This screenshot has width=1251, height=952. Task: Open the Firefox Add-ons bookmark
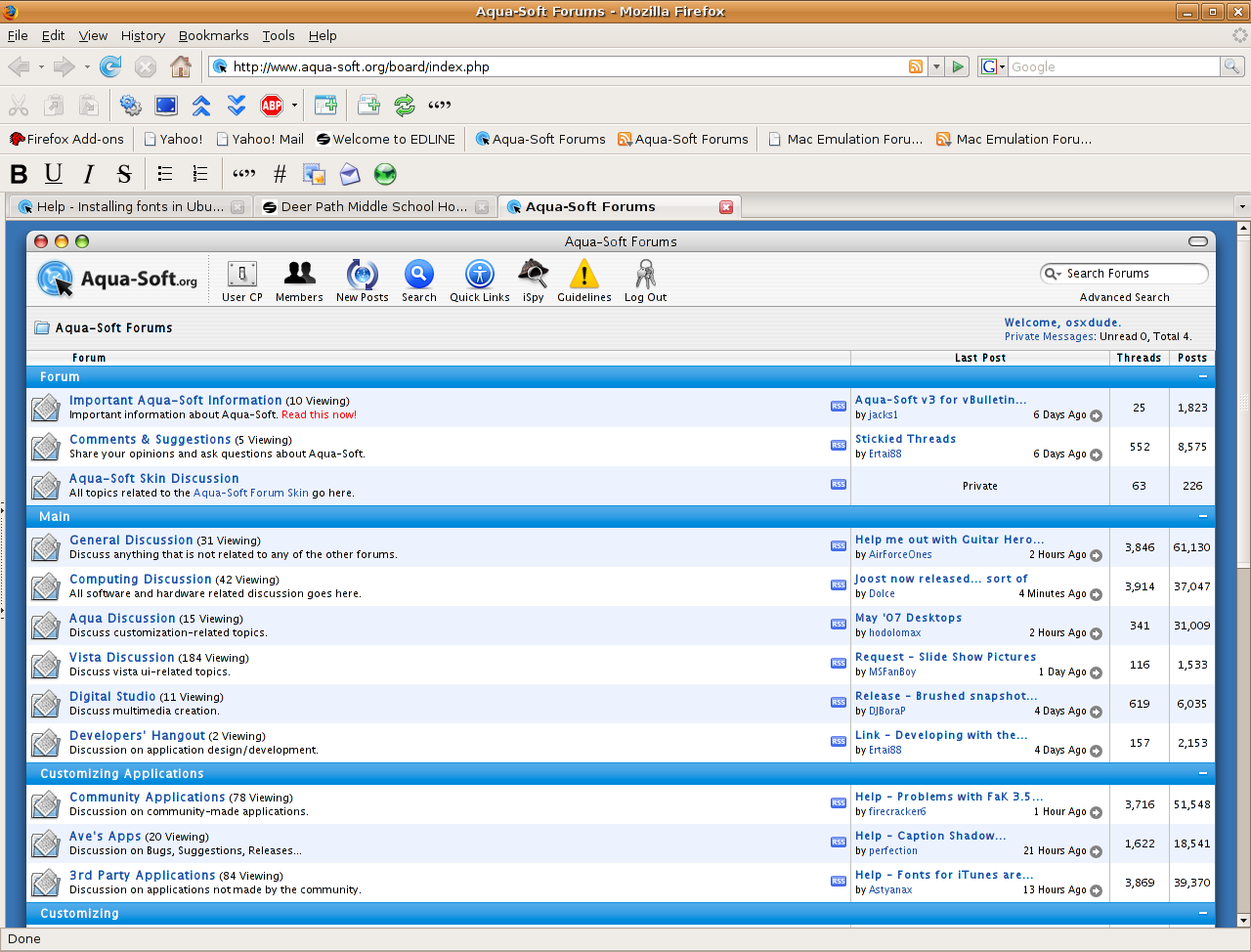(x=66, y=139)
